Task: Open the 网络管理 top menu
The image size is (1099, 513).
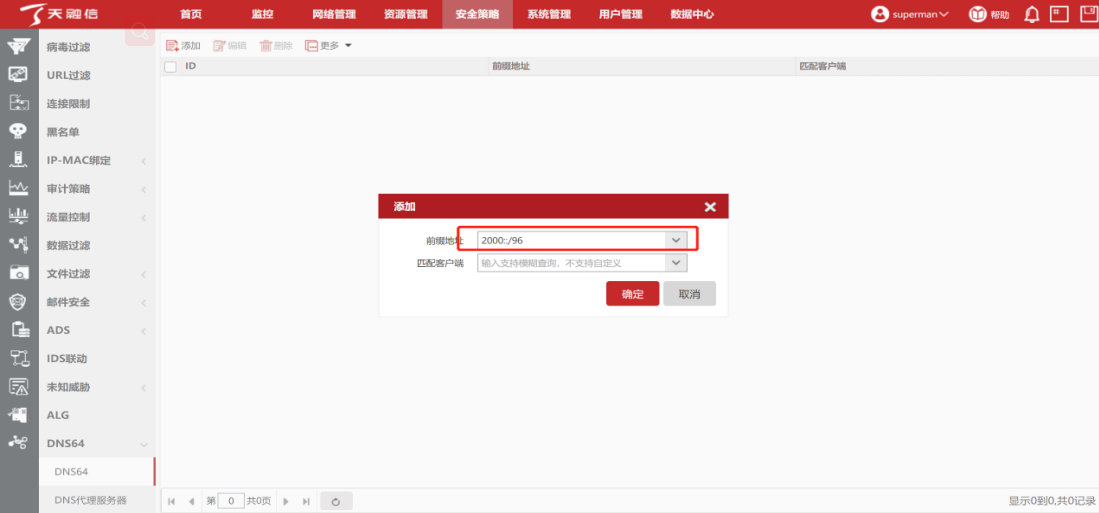Action: click(334, 14)
